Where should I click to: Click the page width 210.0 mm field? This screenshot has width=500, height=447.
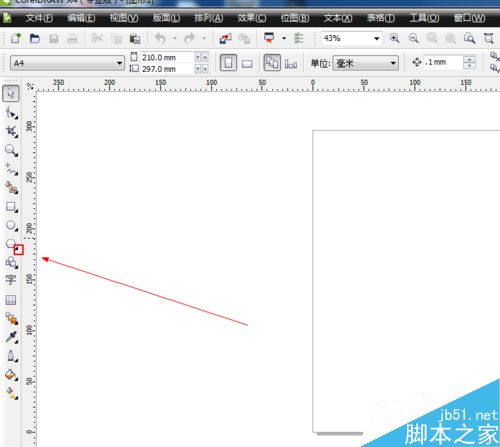click(x=167, y=57)
